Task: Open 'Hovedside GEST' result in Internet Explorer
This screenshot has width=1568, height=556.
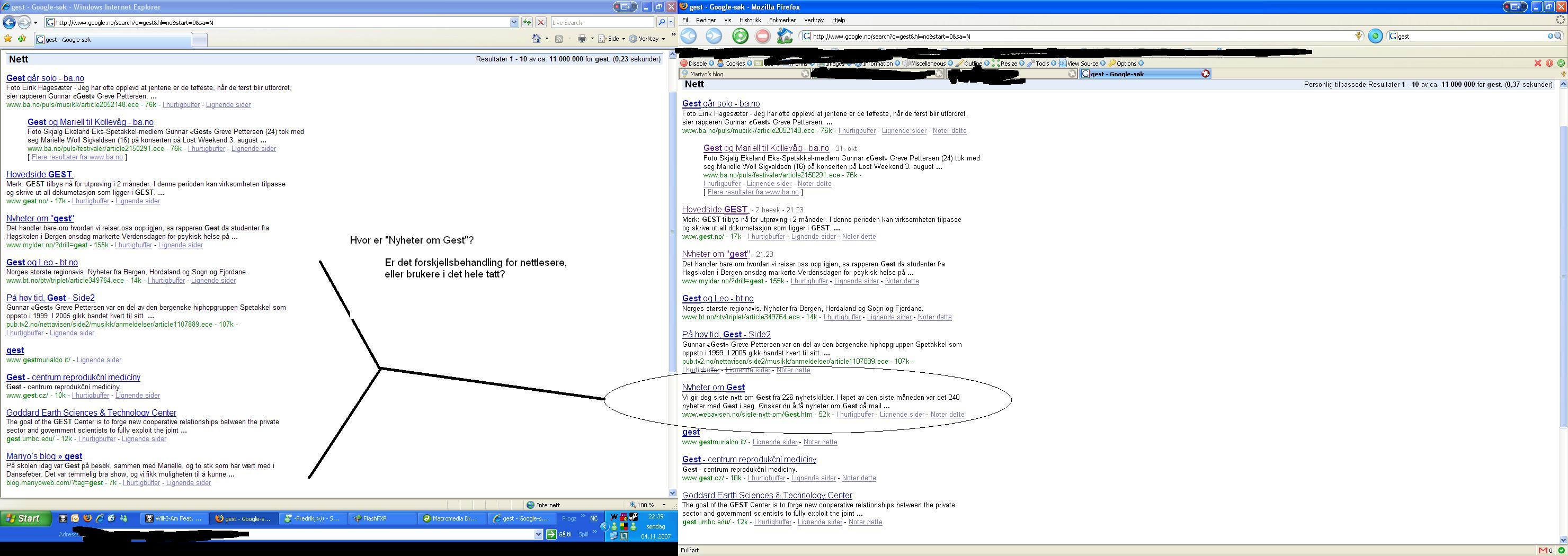Action: [40, 175]
